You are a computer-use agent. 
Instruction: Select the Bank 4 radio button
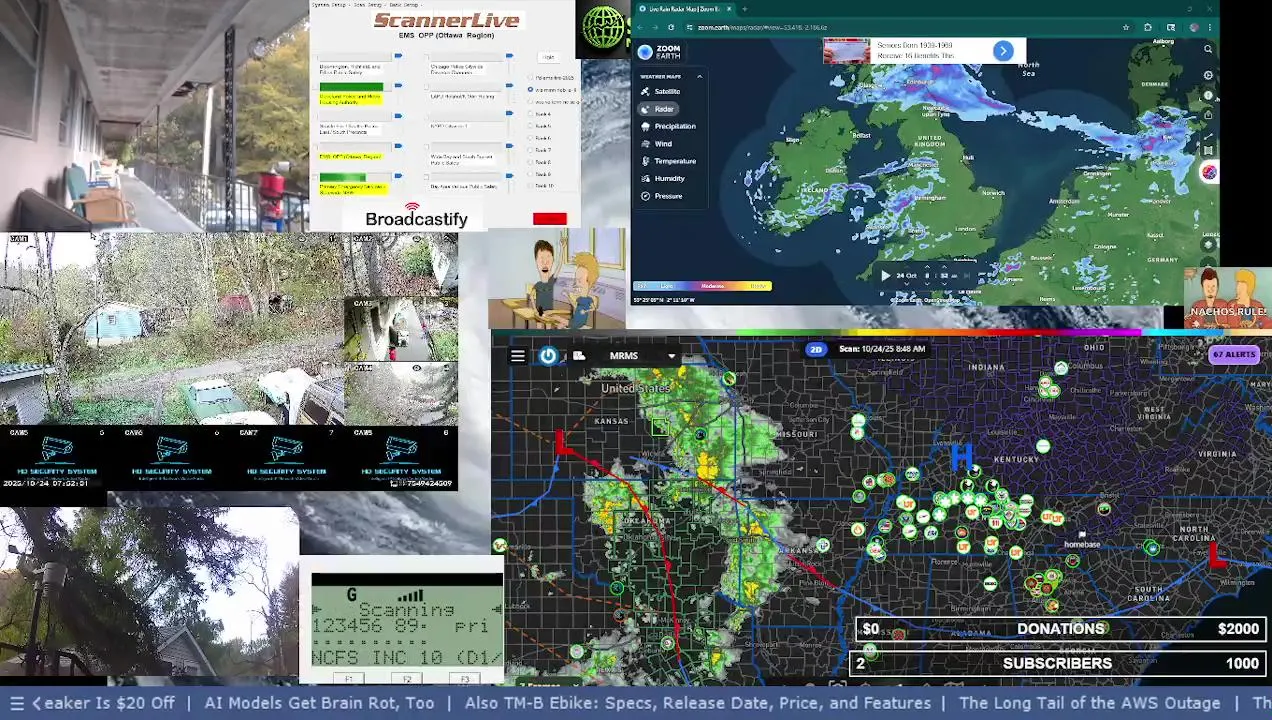point(531,114)
